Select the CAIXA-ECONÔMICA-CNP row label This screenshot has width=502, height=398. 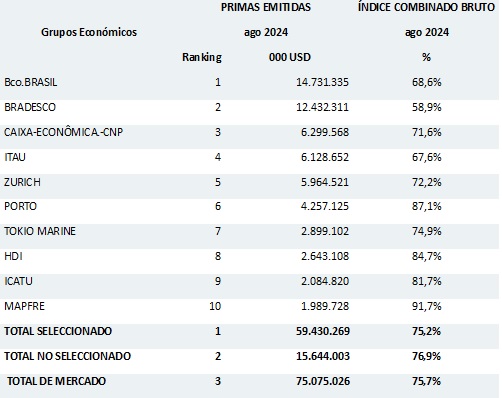point(63,132)
